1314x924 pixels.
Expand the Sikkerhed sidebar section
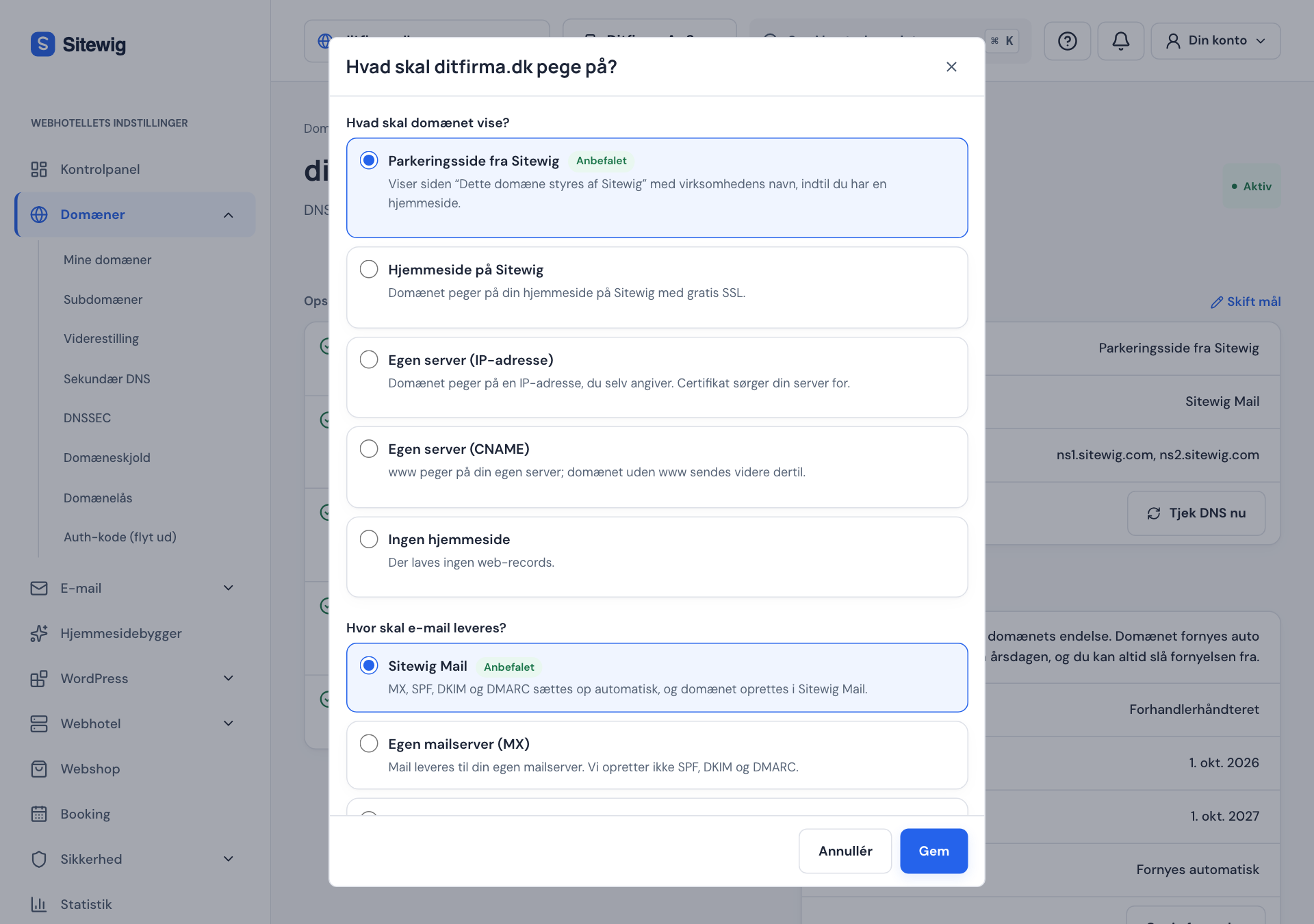coord(229,859)
